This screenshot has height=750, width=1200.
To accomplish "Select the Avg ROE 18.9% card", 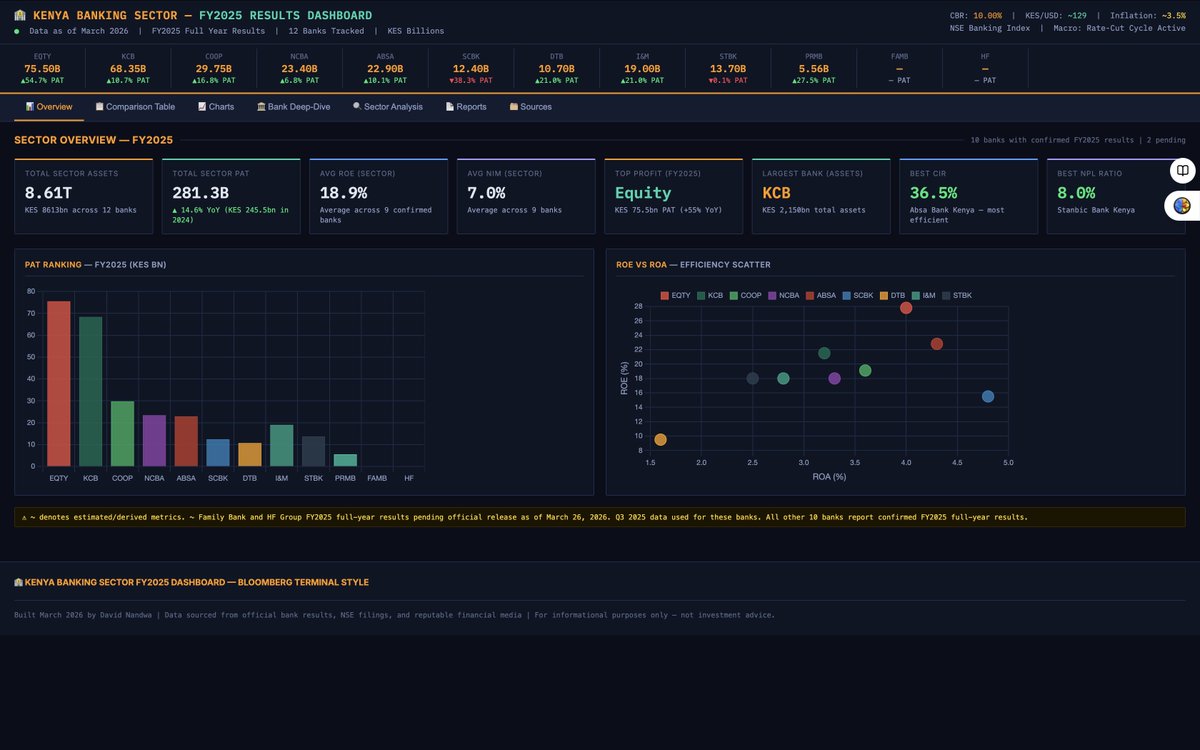I will point(379,196).
